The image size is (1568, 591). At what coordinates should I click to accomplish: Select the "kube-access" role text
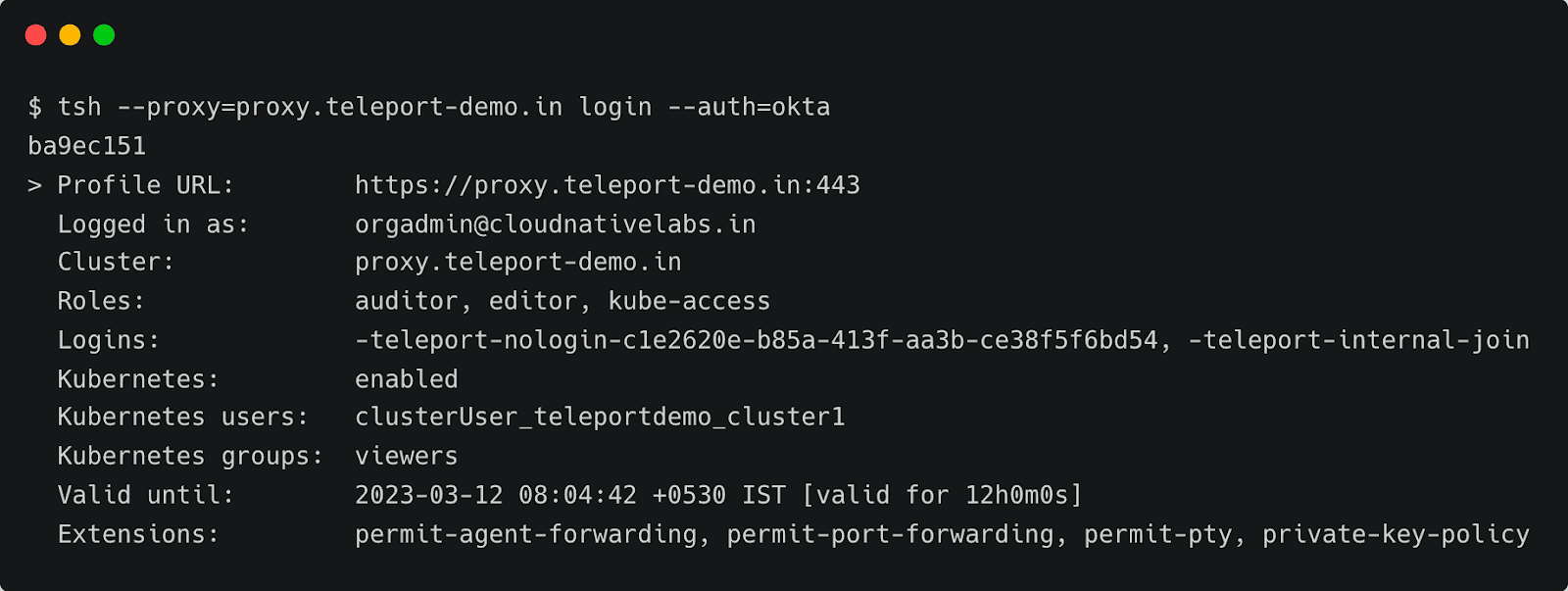689,301
